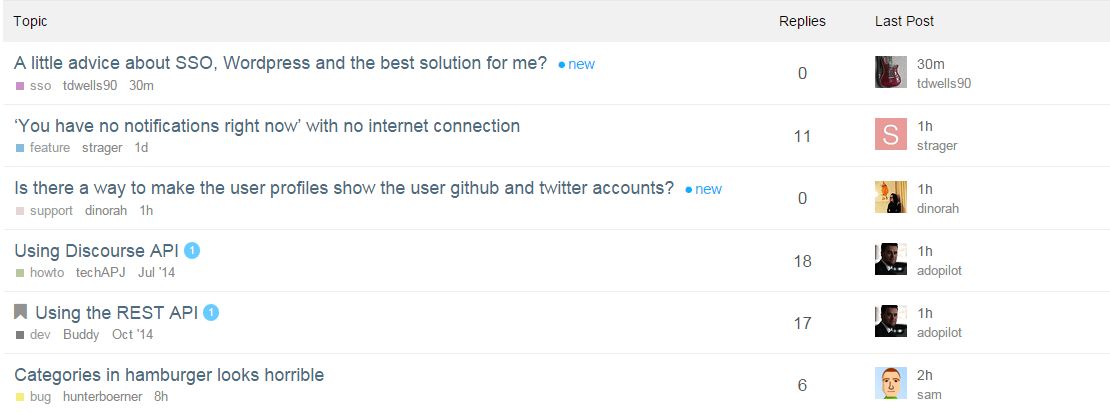The image size is (1110, 415).
Task: Filter by the bug category label
Action: (x=40, y=397)
